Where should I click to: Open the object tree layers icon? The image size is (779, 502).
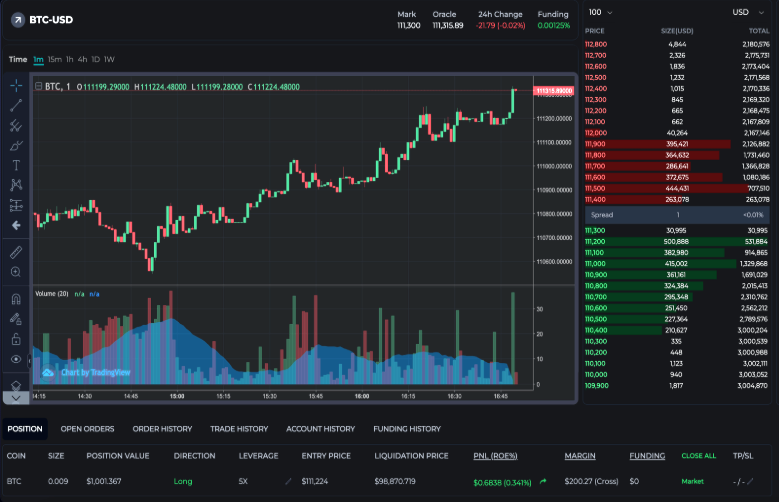pyautogui.click(x=16, y=385)
